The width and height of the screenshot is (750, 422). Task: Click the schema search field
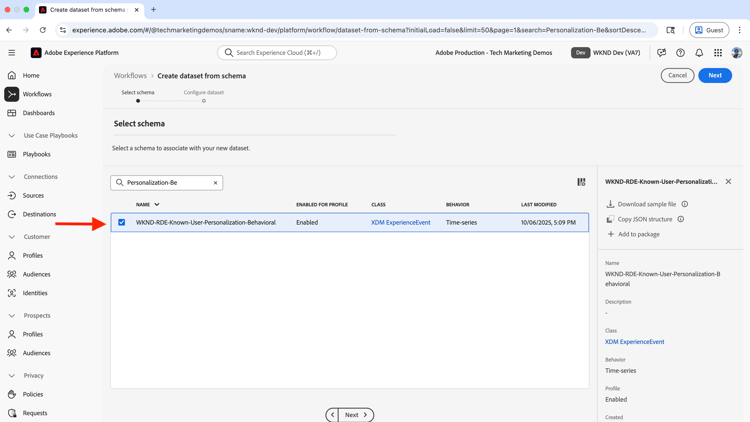[166, 183]
